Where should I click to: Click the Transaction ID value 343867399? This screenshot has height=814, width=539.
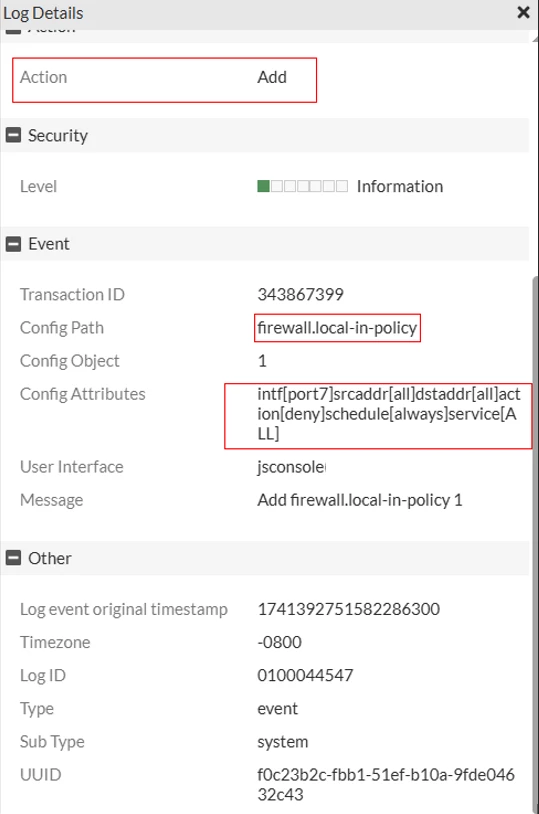[x=300, y=294]
